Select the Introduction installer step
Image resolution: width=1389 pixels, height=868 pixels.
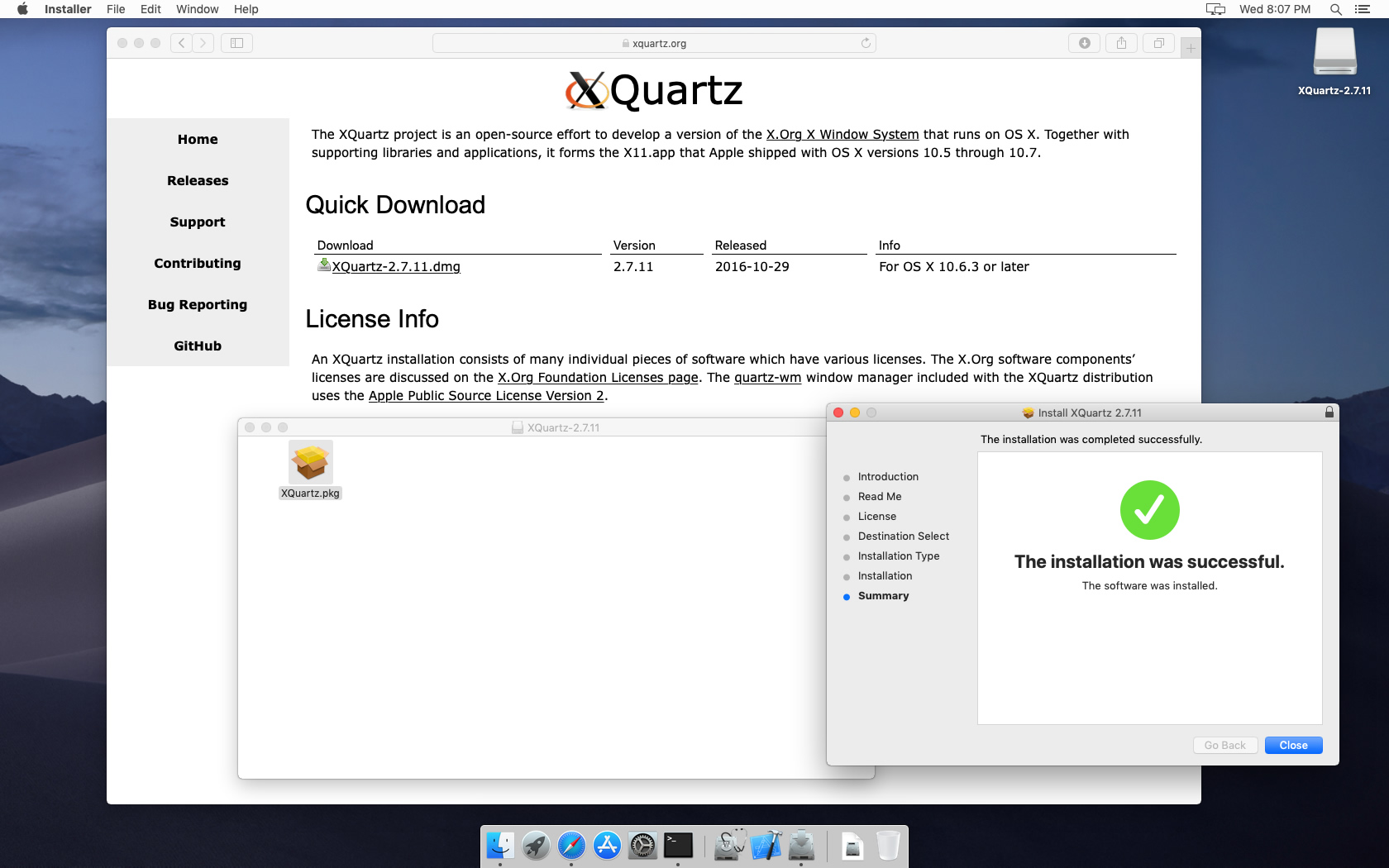[888, 477]
